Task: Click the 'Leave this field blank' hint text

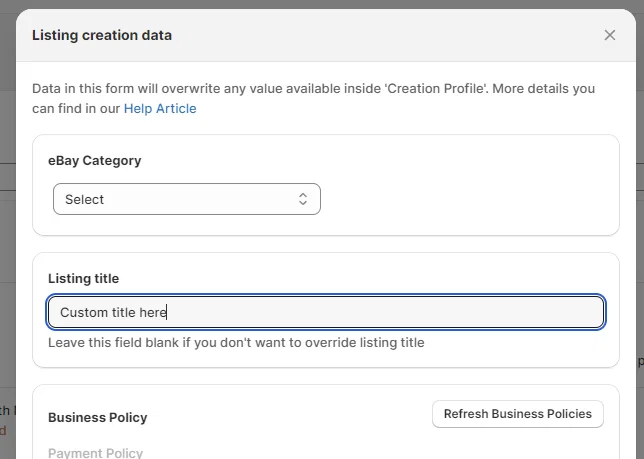Action: [x=236, y=342]
